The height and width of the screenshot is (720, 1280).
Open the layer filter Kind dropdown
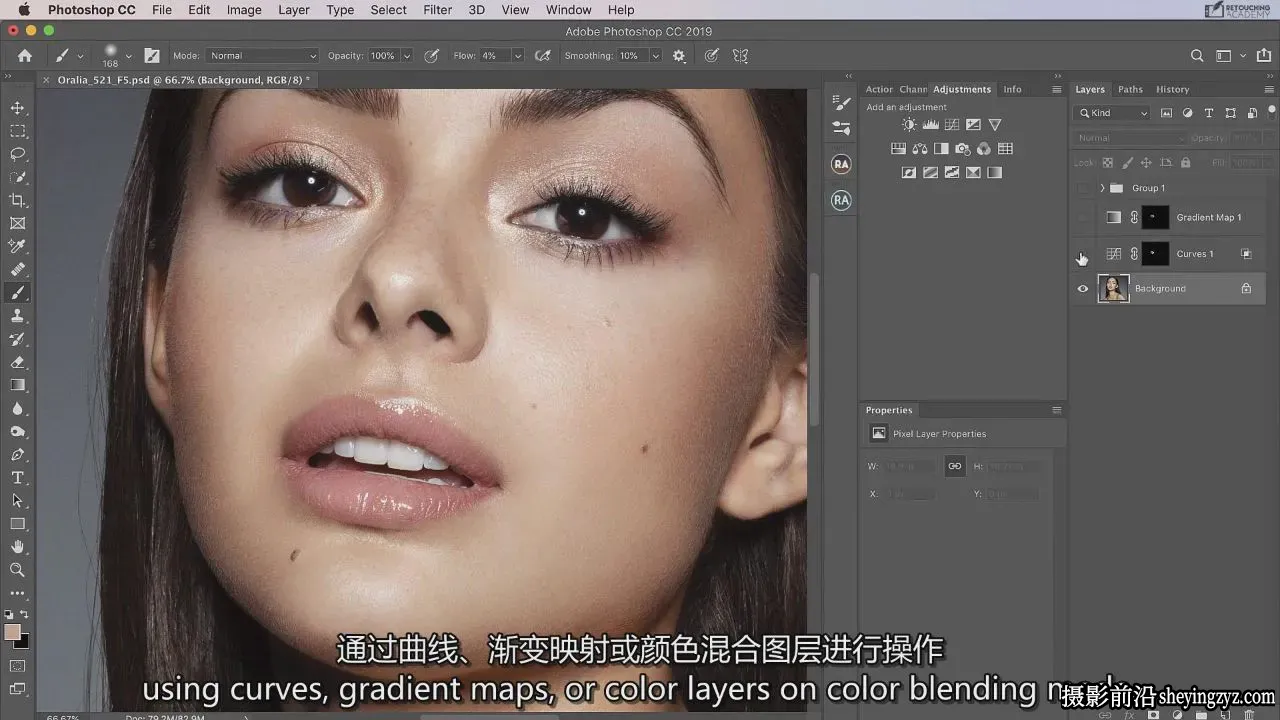coord(1113,114)
